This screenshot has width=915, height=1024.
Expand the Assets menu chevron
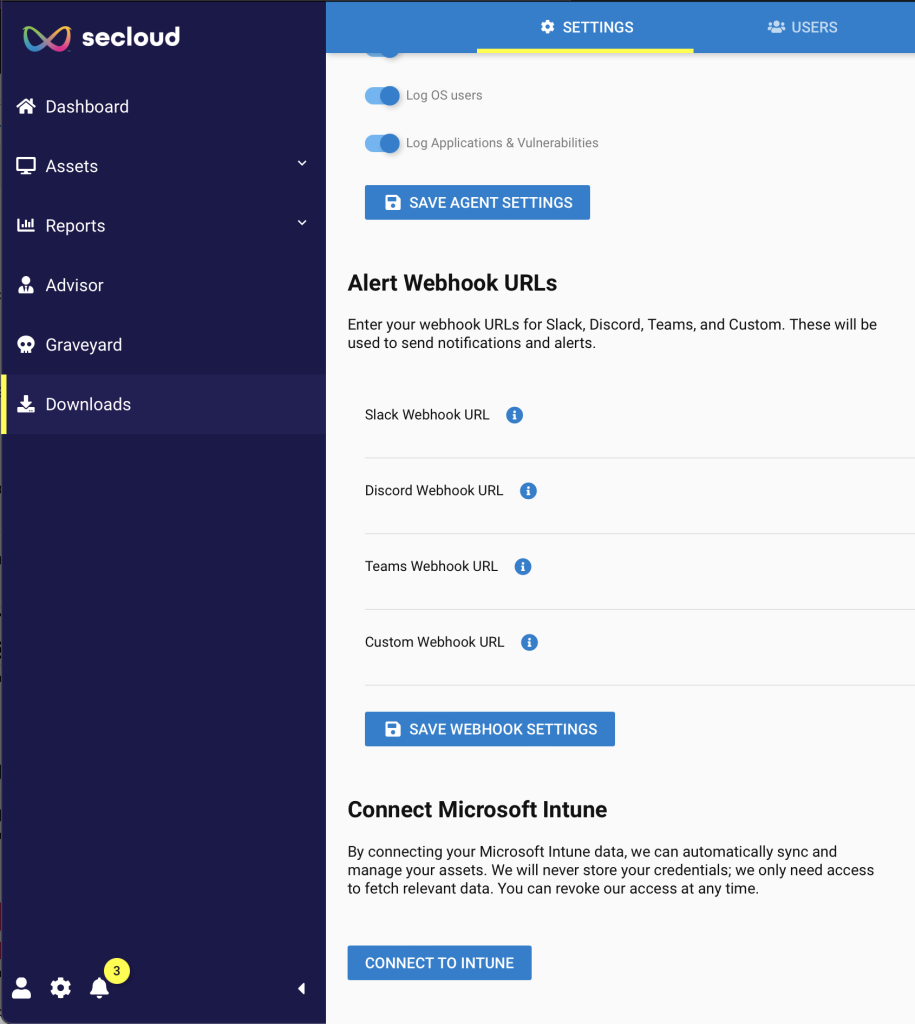(302, 163)
